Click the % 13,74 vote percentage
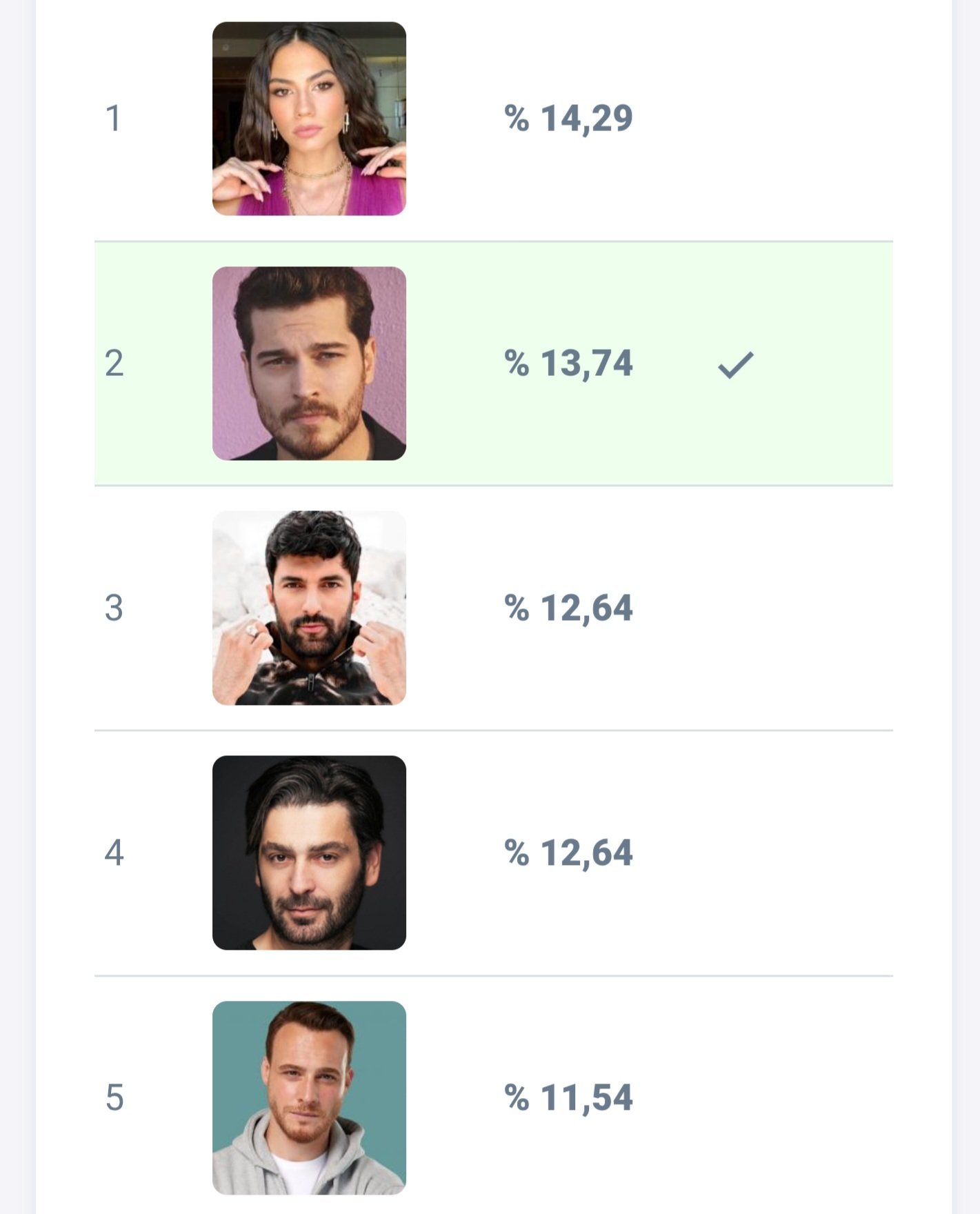Screen dimensions: 980x1214 click(x=568, y=364)
